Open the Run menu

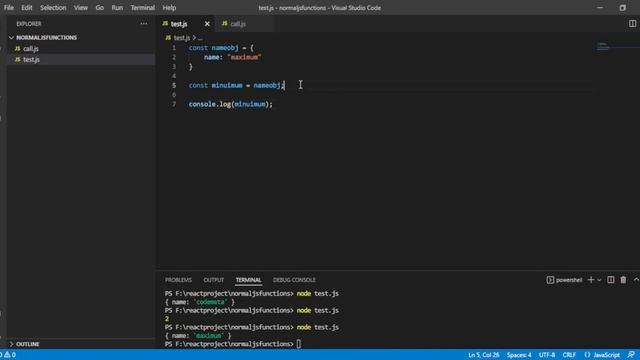(x=117, y=8)
